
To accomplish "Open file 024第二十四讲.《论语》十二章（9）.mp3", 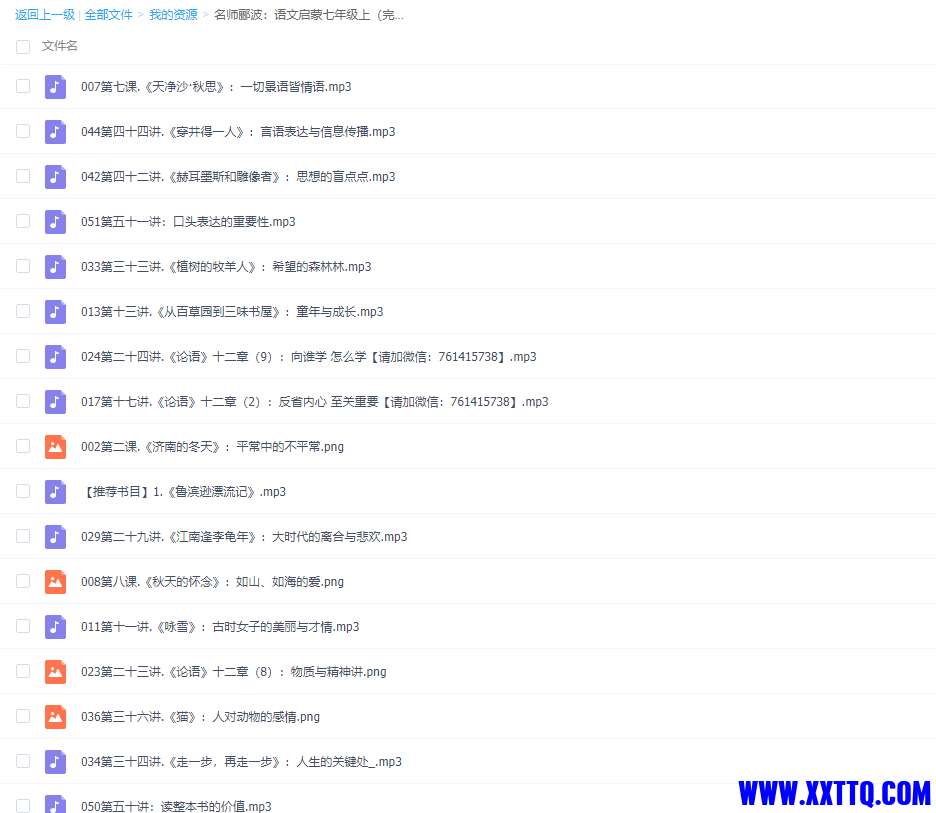I will click(309, 357).
